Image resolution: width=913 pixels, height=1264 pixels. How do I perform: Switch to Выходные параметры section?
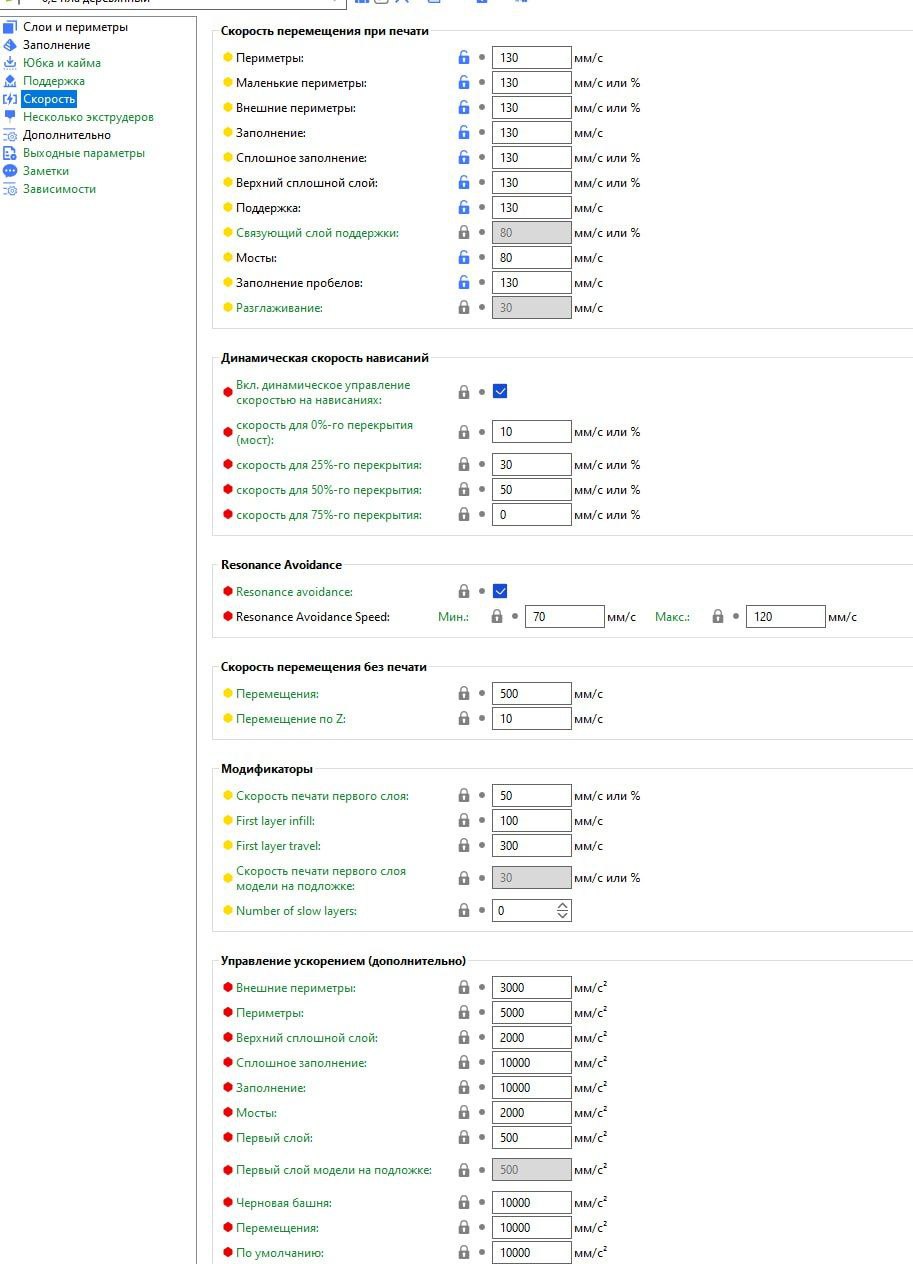[84, 153]
